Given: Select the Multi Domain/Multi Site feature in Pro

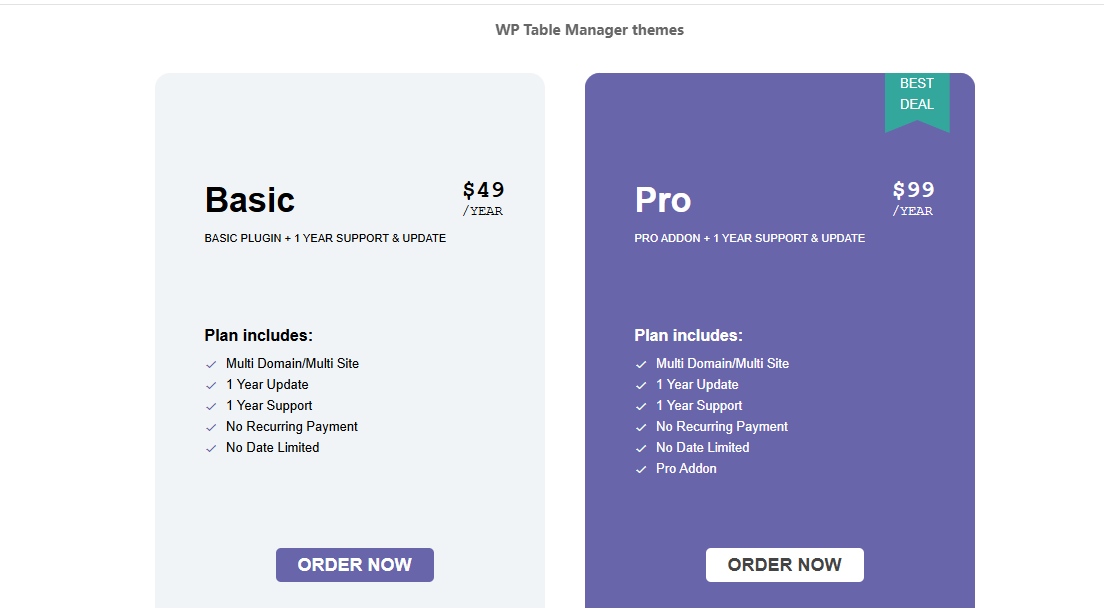Looking at the screenshot, I should tap(722, 363).
